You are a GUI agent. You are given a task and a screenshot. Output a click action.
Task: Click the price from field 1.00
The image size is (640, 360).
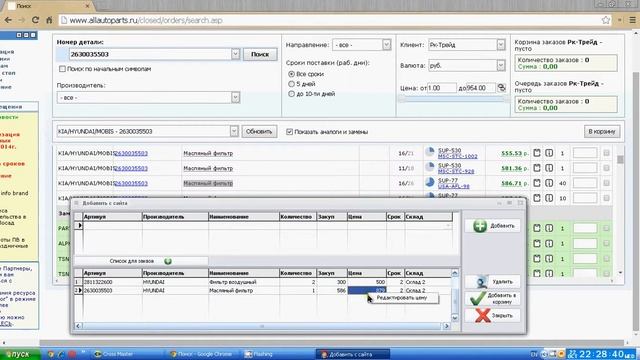click(442, 88)
